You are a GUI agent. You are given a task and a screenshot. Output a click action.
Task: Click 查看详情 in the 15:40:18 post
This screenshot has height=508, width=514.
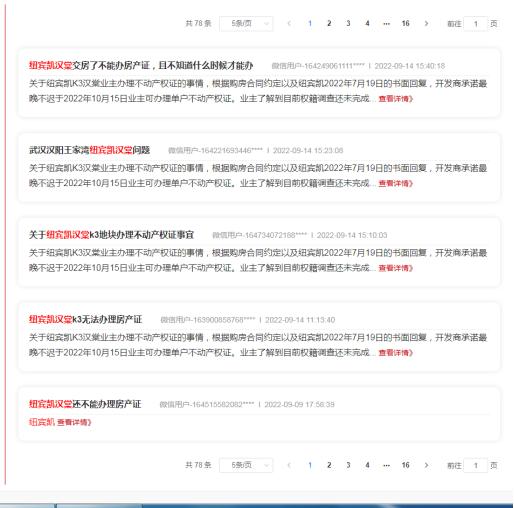tap(396, 99)
